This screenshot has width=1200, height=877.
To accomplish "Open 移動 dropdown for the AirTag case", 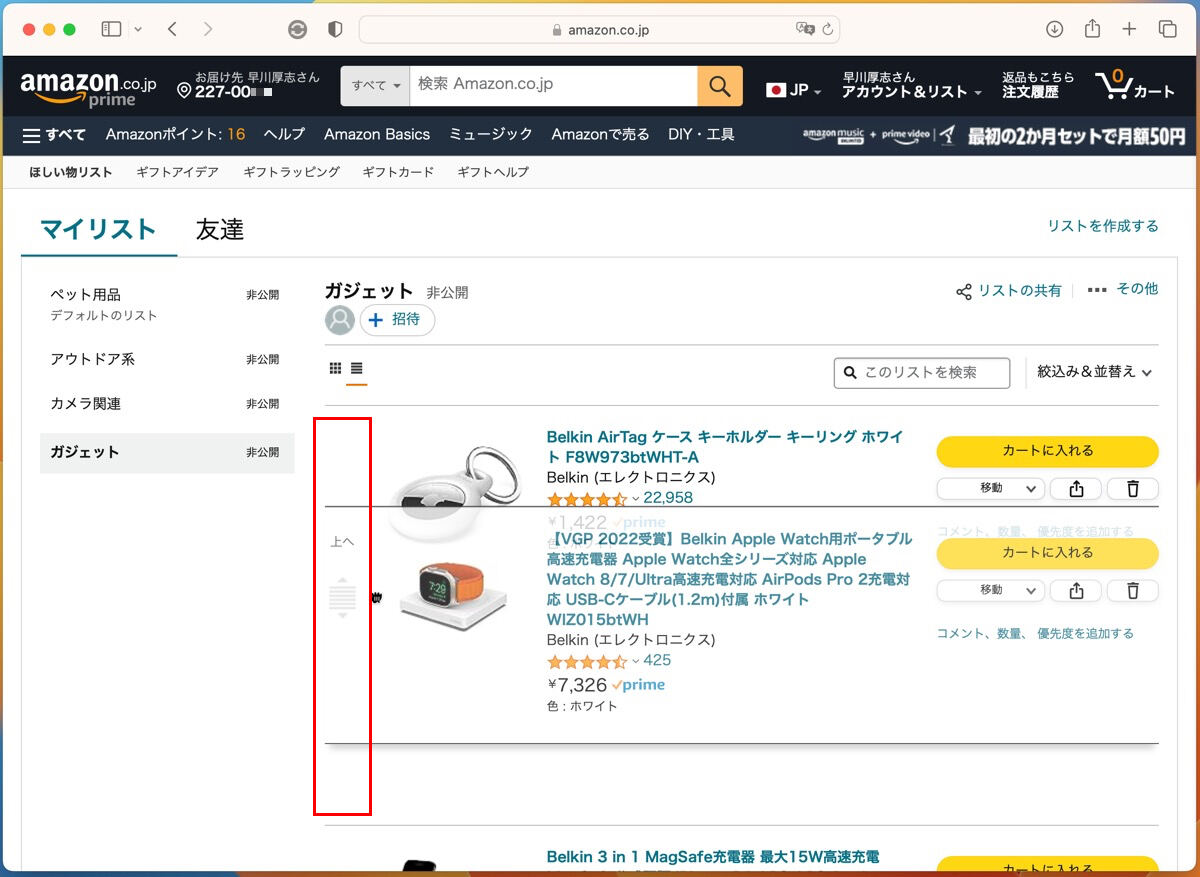I will click(x=991, y=489).
